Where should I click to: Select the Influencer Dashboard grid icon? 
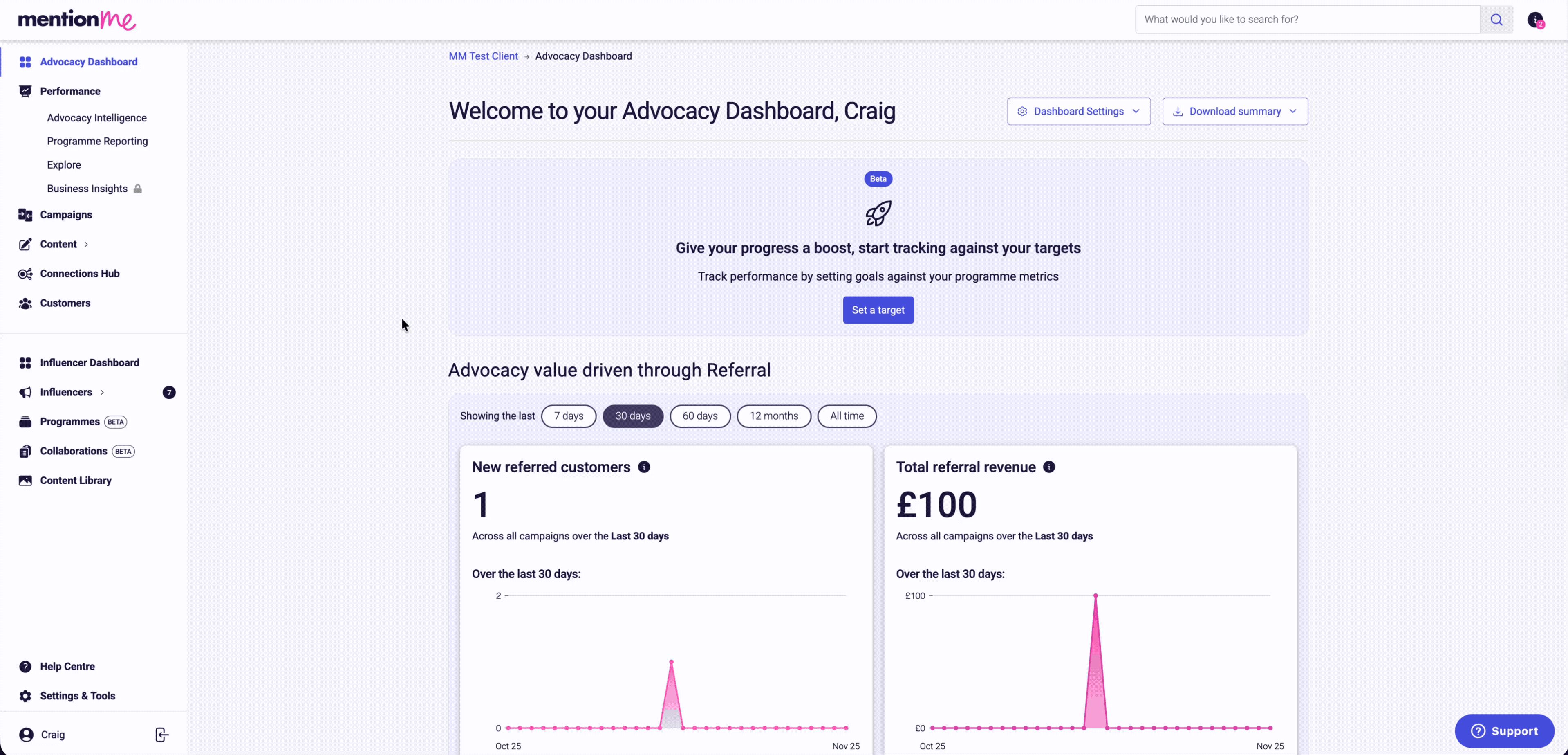click(x=26, y=362)
